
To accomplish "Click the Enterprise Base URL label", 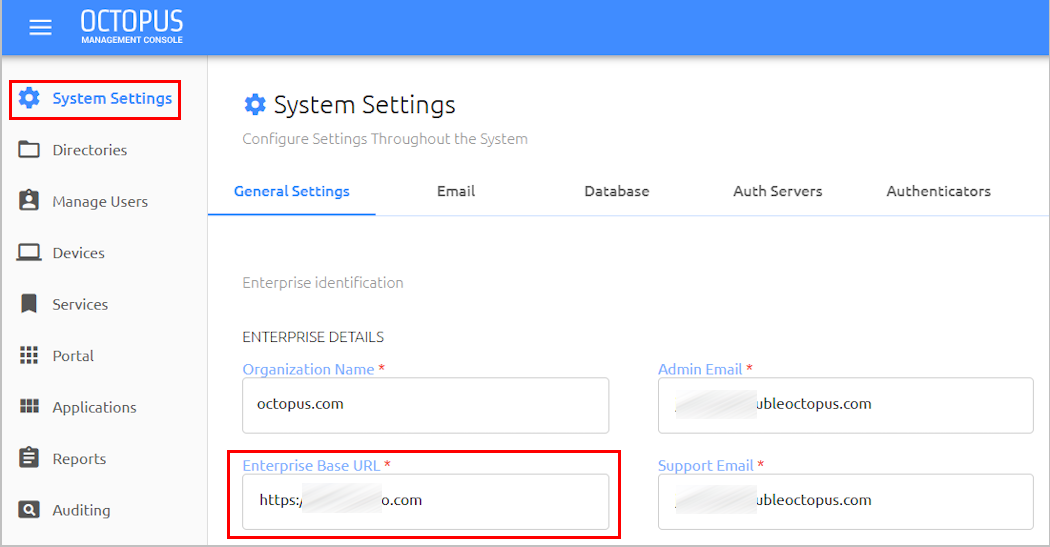I will 311,466.
